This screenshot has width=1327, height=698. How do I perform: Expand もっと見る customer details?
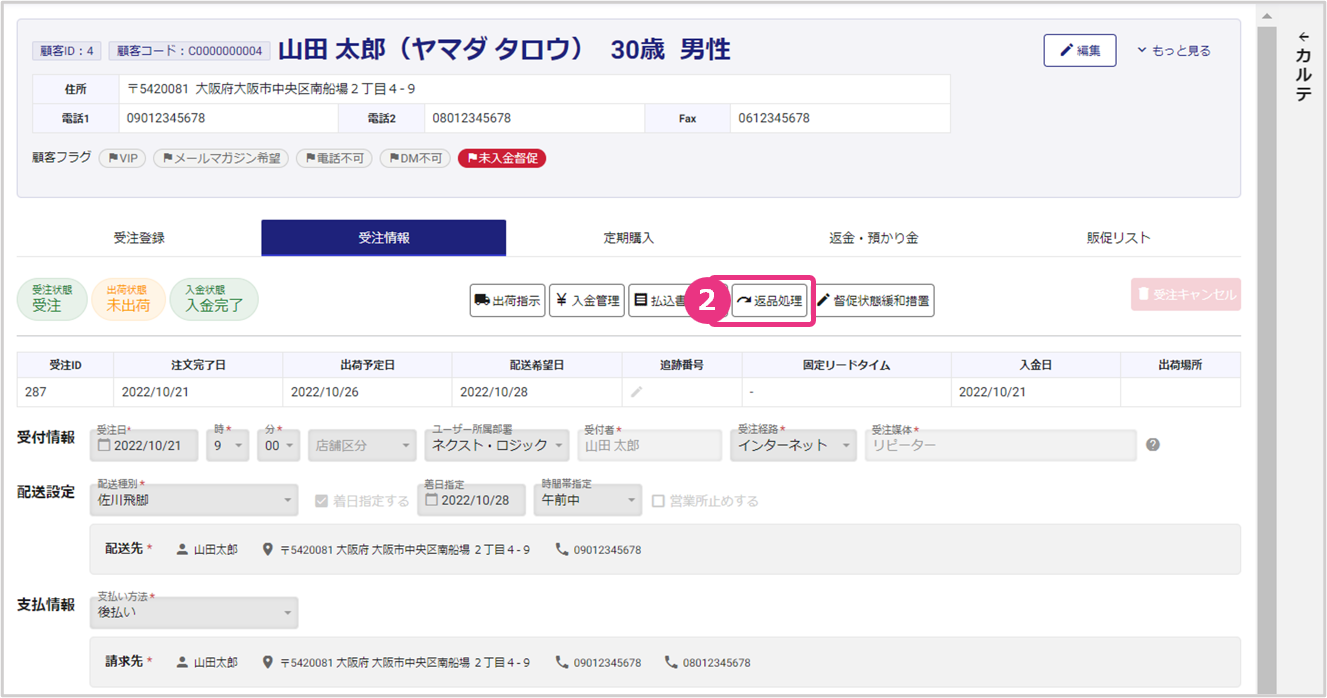pyautogui.click(x=1174, y=50)
